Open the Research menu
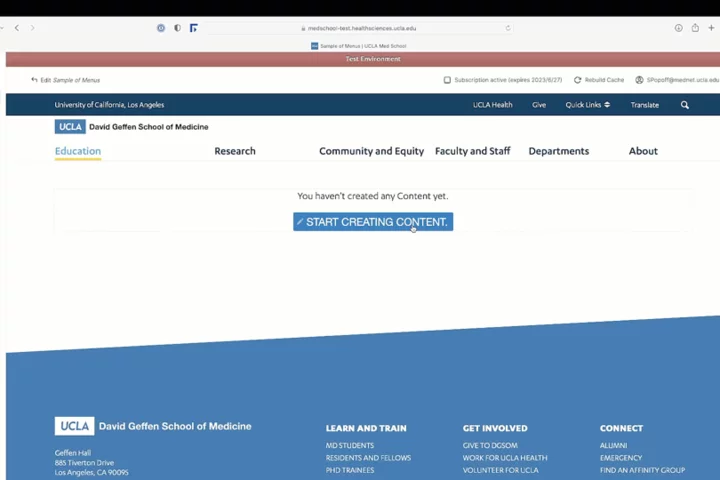 coord(235,151)
